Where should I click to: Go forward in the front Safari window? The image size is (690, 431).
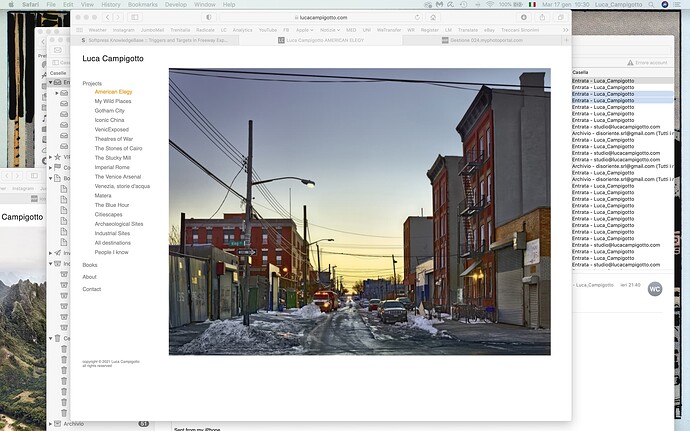(117, 17)
